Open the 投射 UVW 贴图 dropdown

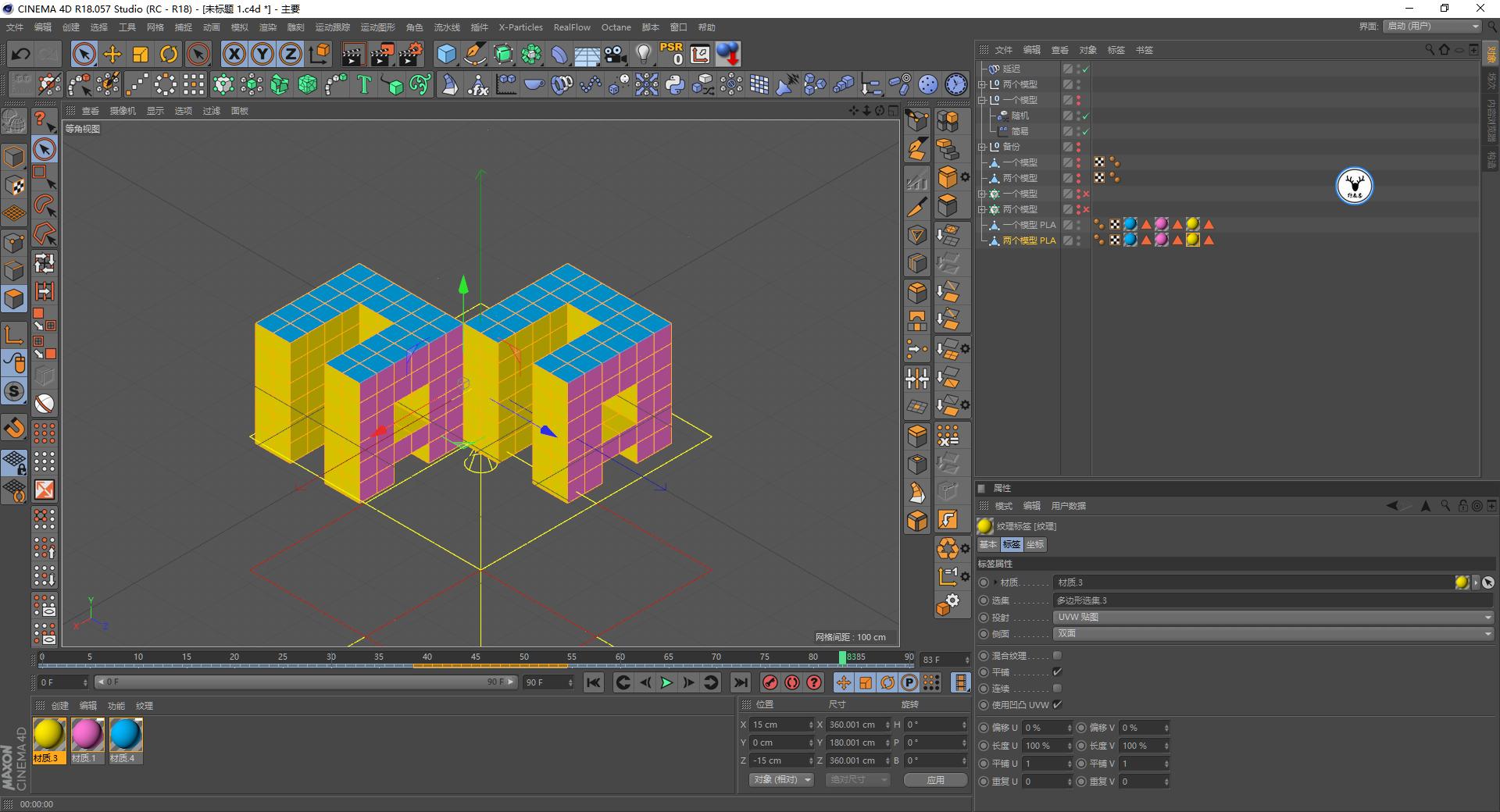tap(1273, 617)
